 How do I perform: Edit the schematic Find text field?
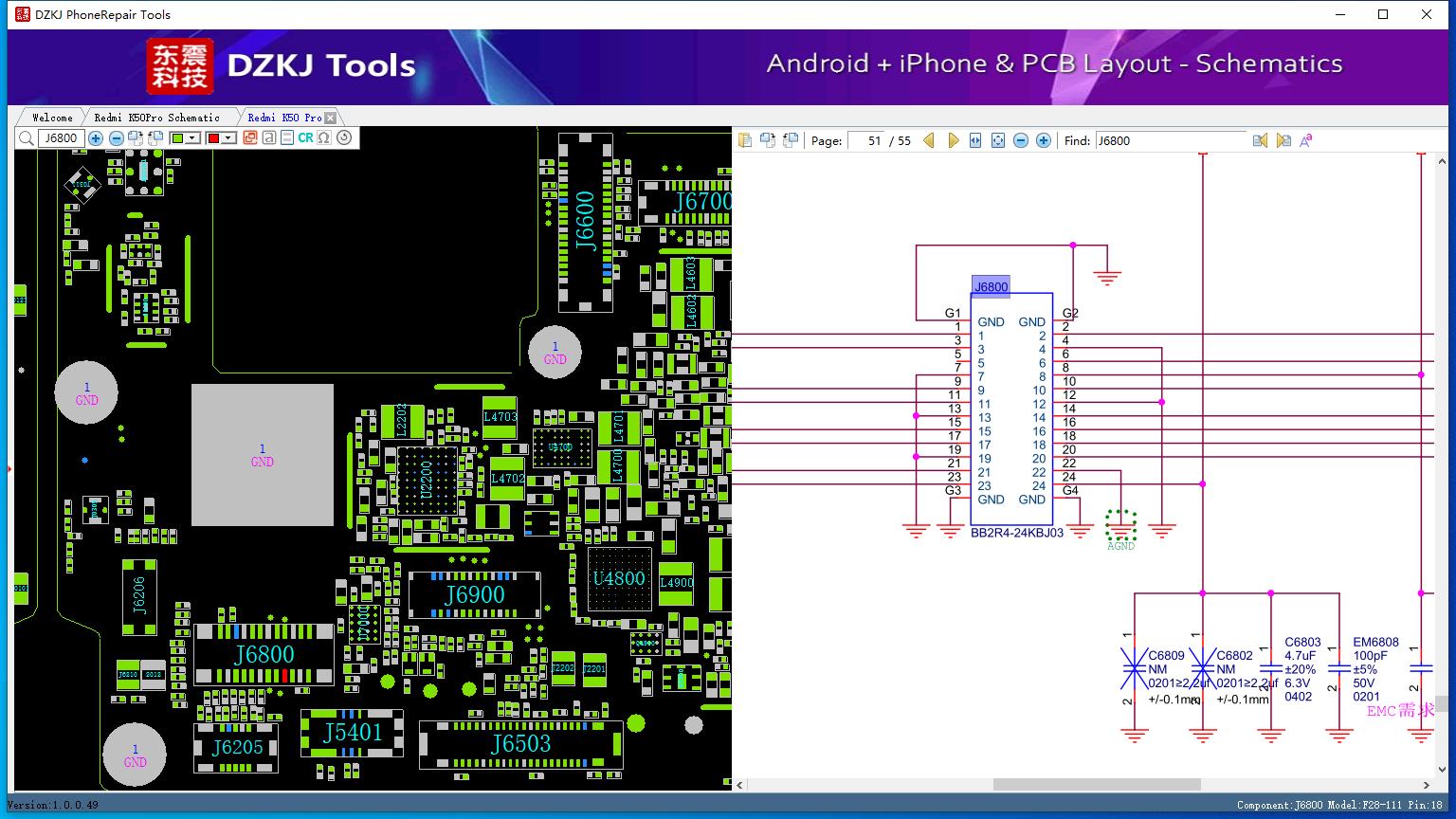click(x=1171, y=140)
